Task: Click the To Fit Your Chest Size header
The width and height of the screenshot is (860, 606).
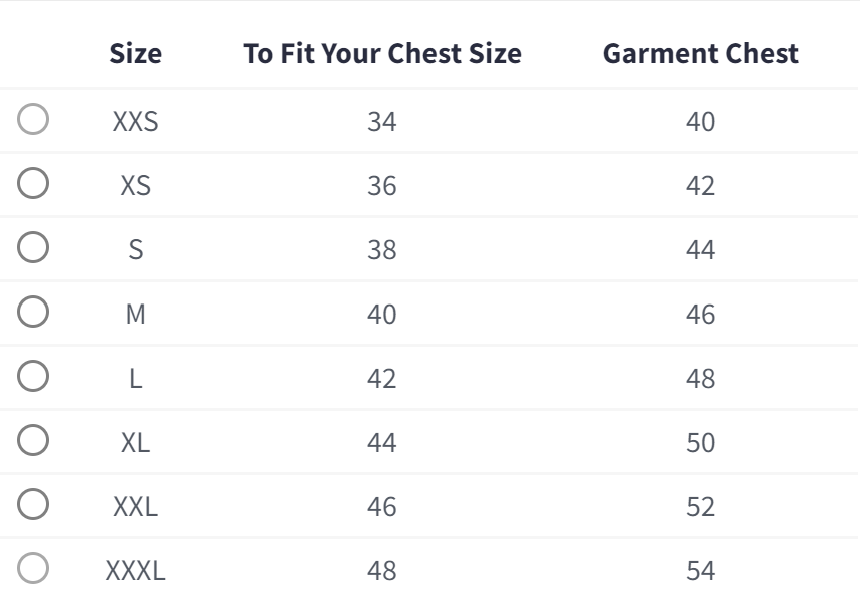Action: 382,54
